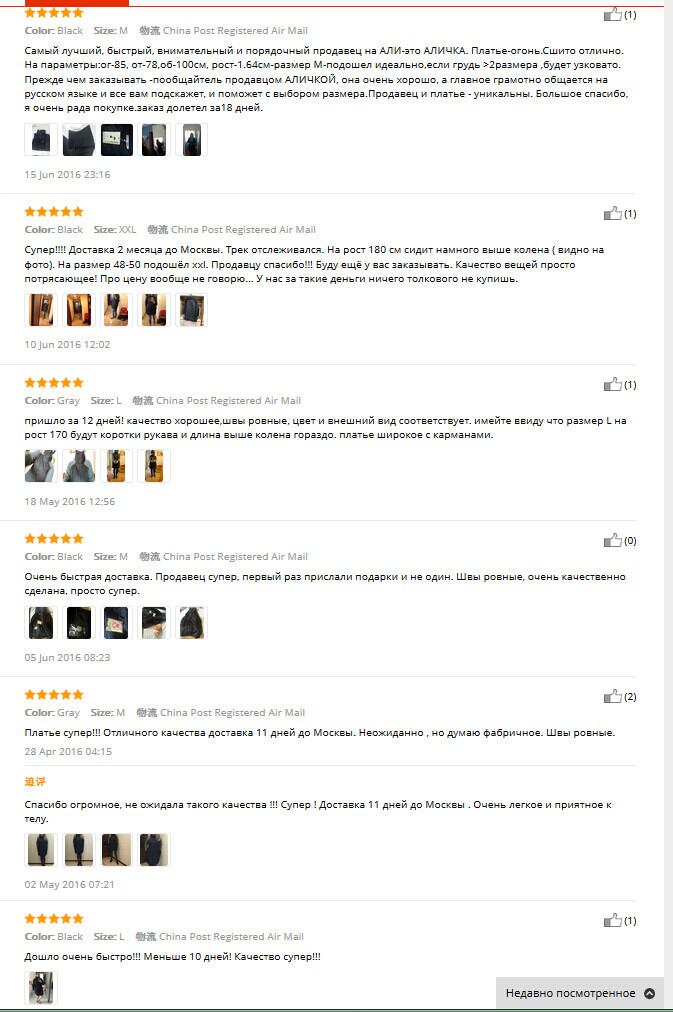The width and height of the screenshot is (673, 1012).
Task: Like the review with (2) likes
Action: pos(612,696)
